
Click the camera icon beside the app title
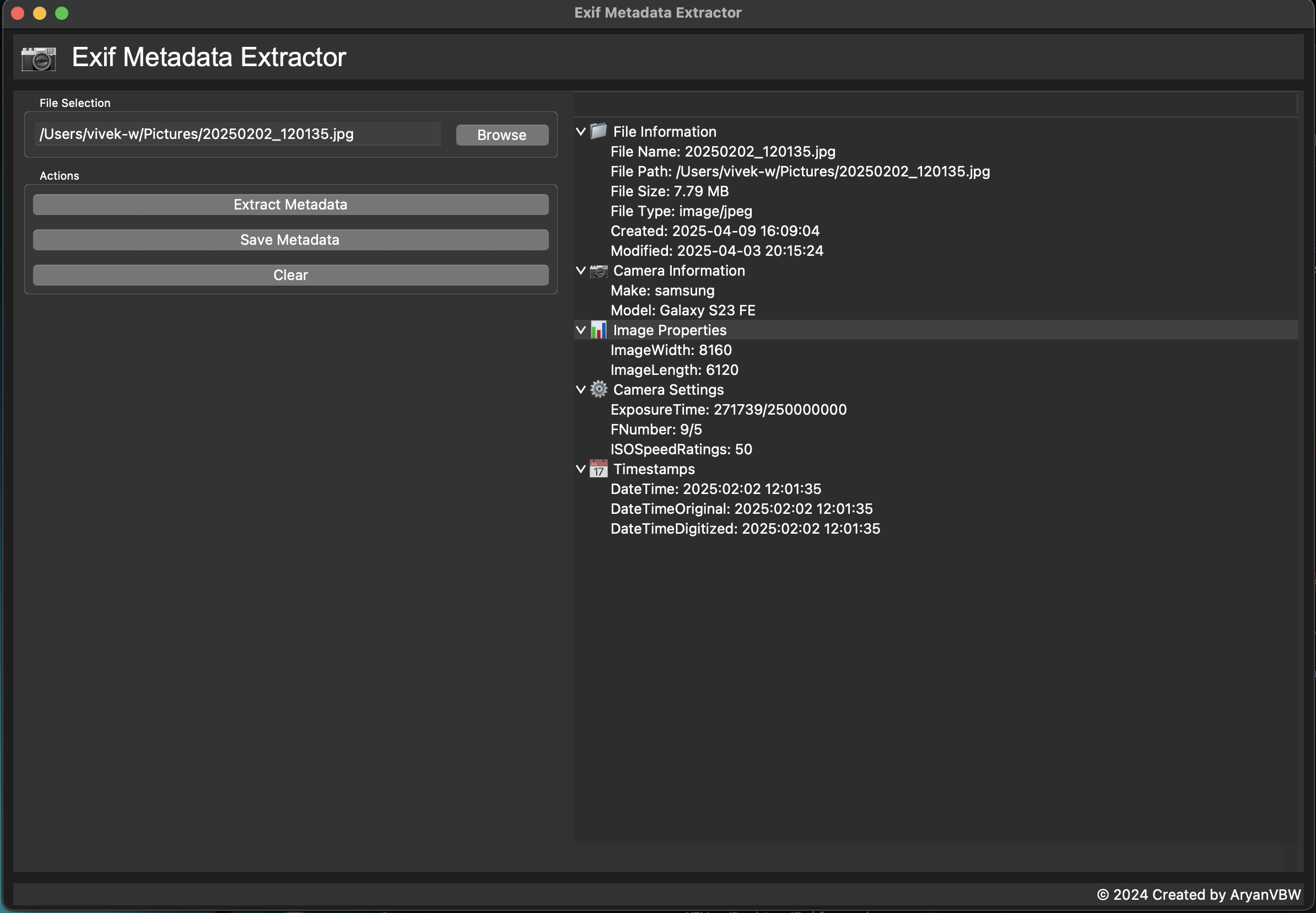(x=37, y=57)
